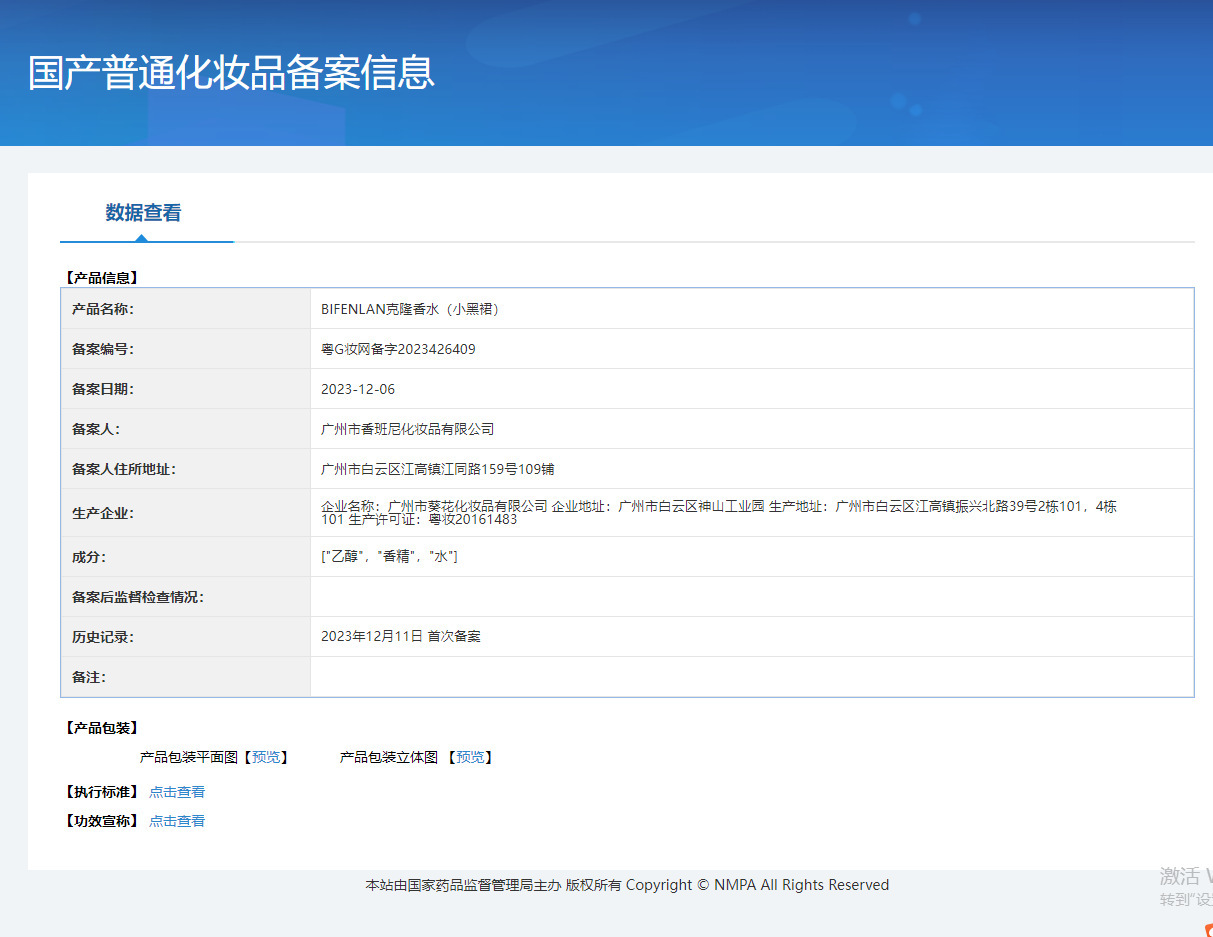Click 点击查看 next to 执行标准

point(177,792)
